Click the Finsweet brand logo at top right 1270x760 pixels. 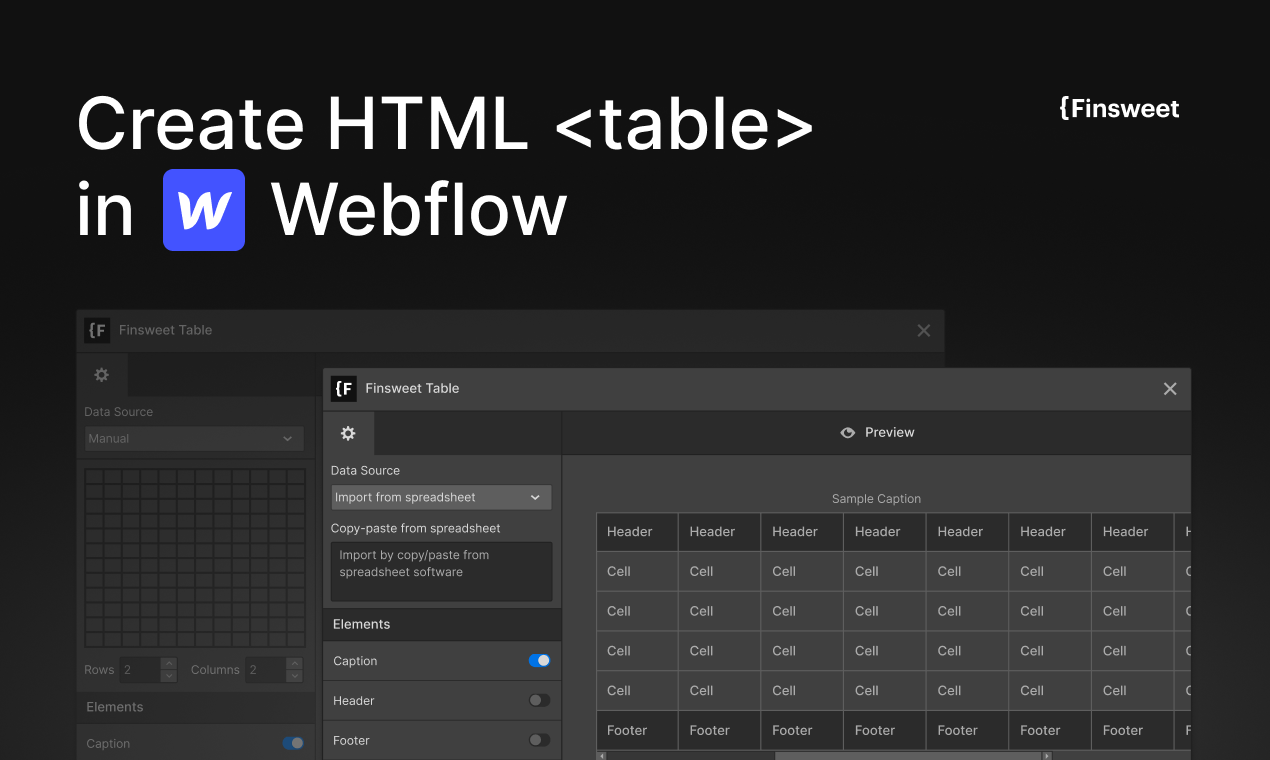pyautogui.click(x=1119, y=108)
